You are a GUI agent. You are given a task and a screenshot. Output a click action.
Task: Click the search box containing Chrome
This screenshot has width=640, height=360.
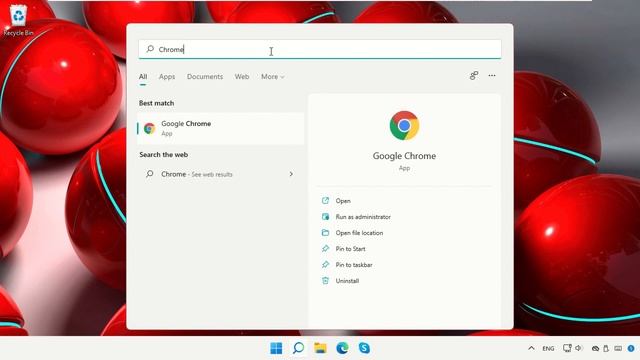320,49
